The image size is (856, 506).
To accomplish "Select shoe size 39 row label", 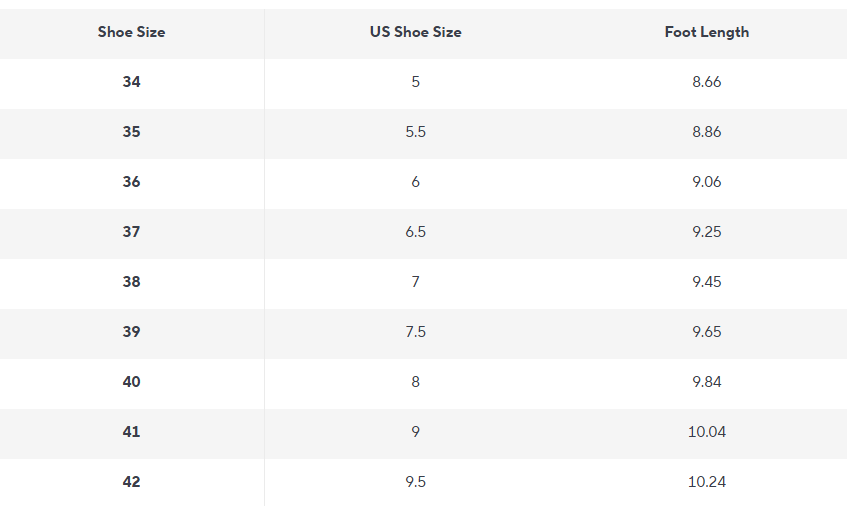I will [131, 332].
